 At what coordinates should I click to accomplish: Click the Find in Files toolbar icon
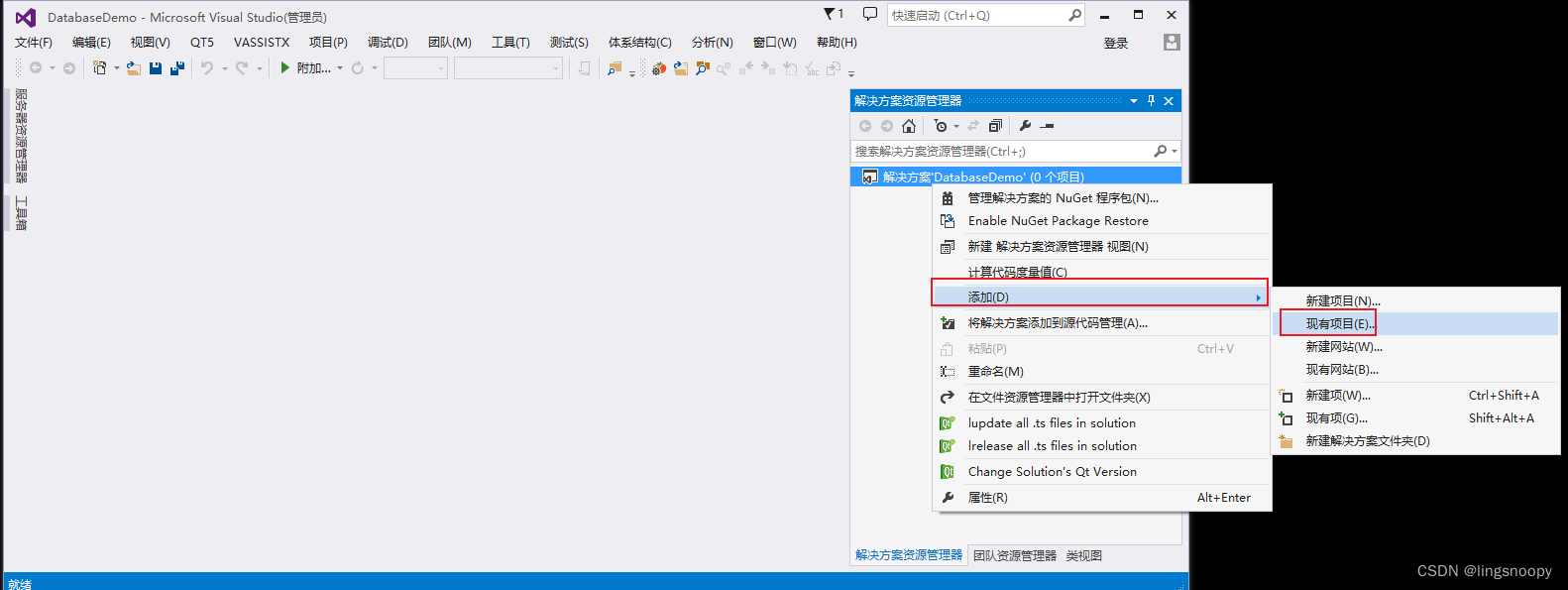tap(615, 68)
